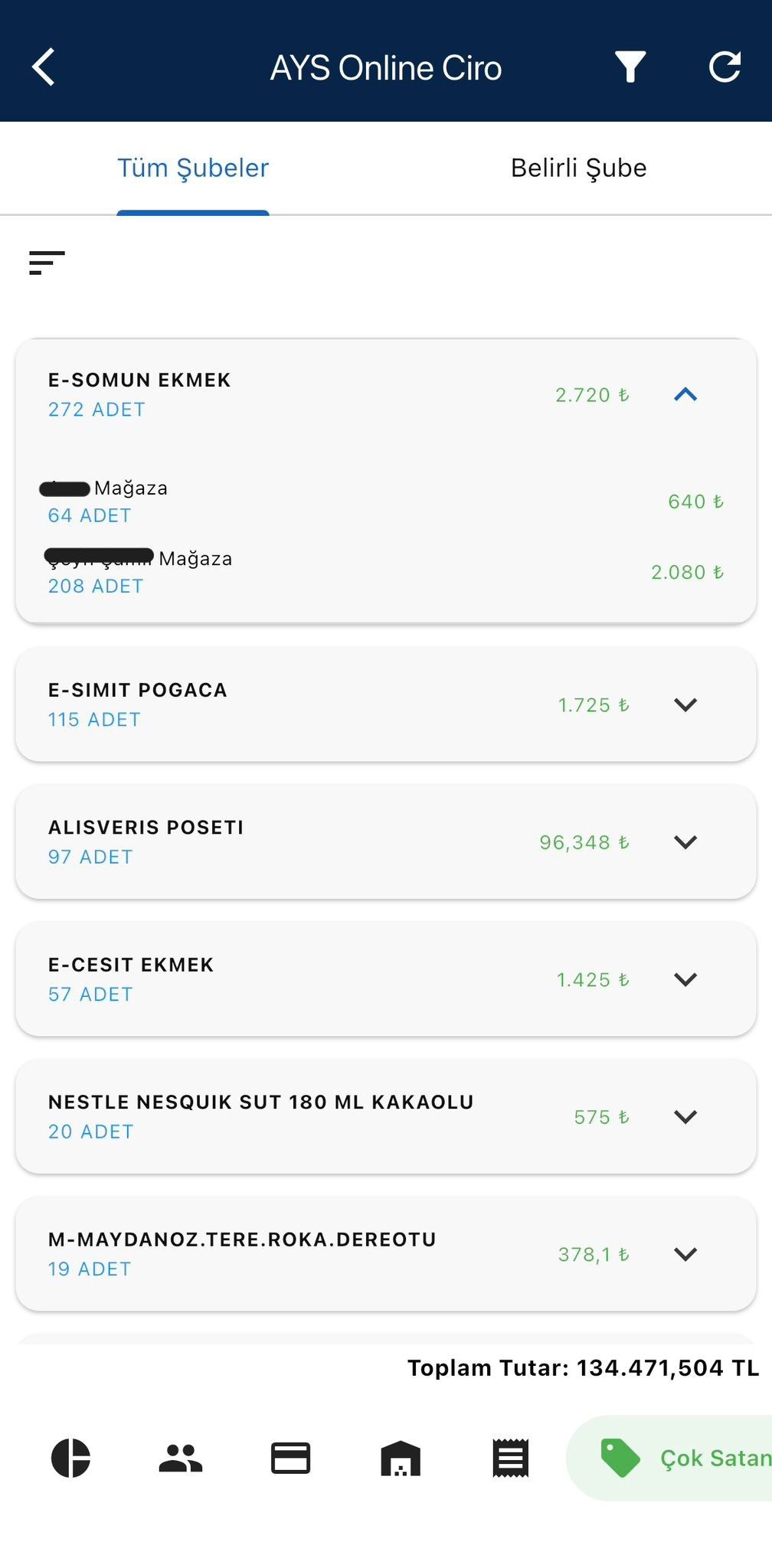Open the sort lines icon

pyautogui.click(x=47, y=263)
